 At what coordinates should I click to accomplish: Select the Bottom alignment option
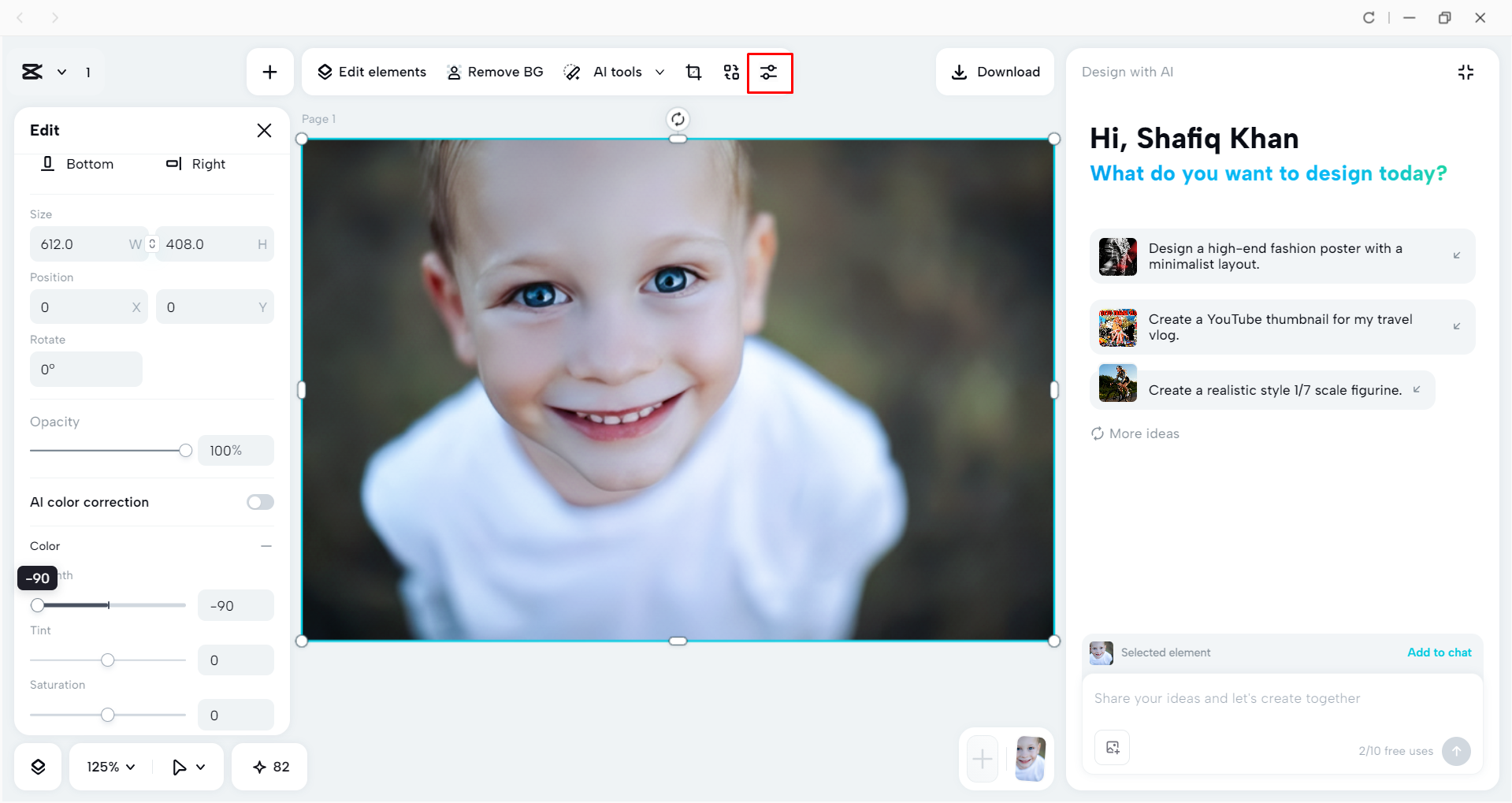point(77,164)
